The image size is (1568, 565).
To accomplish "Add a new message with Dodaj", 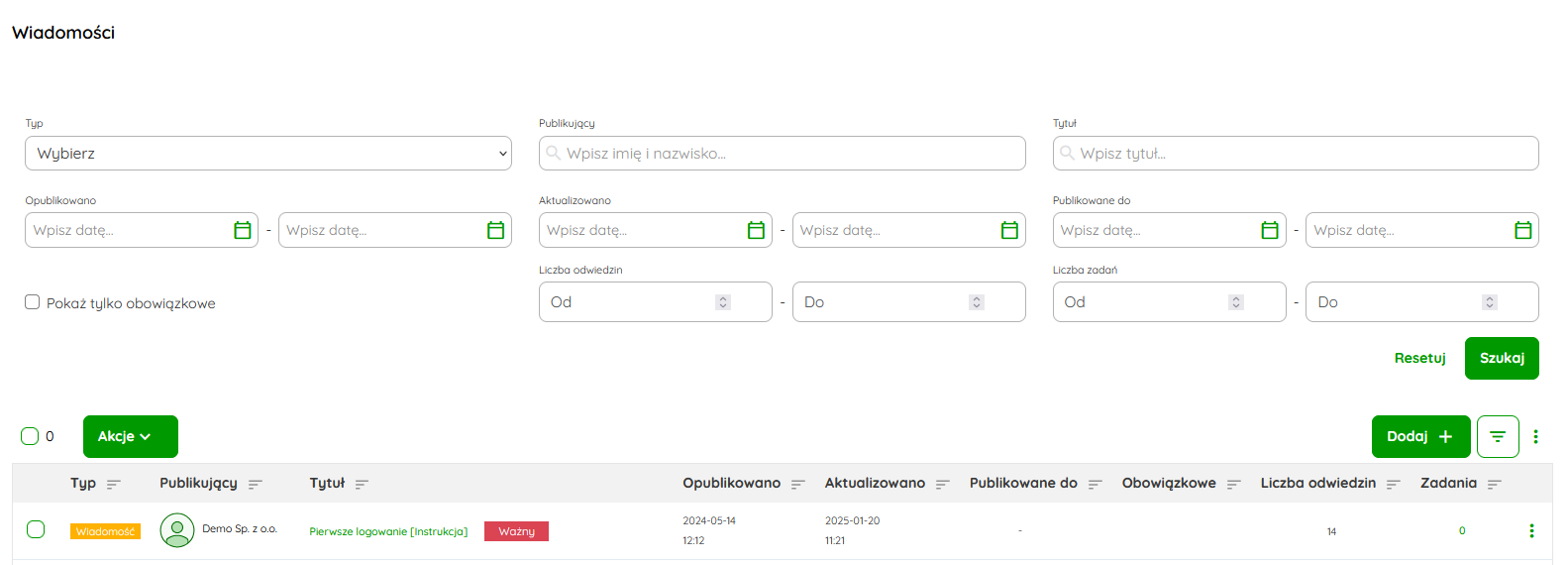I will tap(1419, 436).
